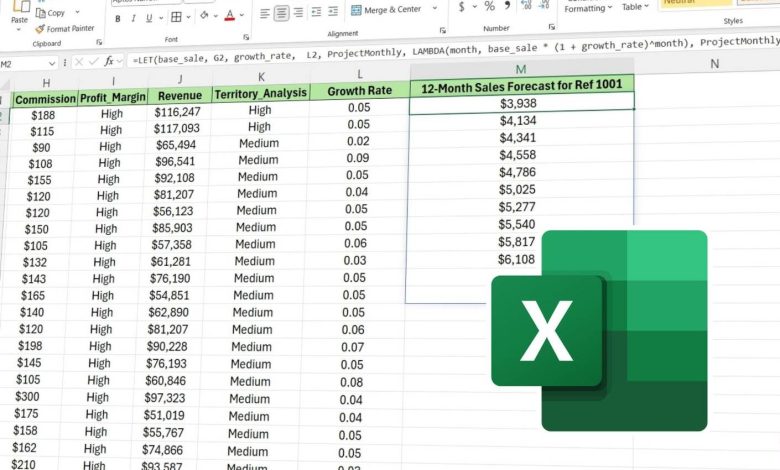Apply the fill color bucket

(205, 16)
